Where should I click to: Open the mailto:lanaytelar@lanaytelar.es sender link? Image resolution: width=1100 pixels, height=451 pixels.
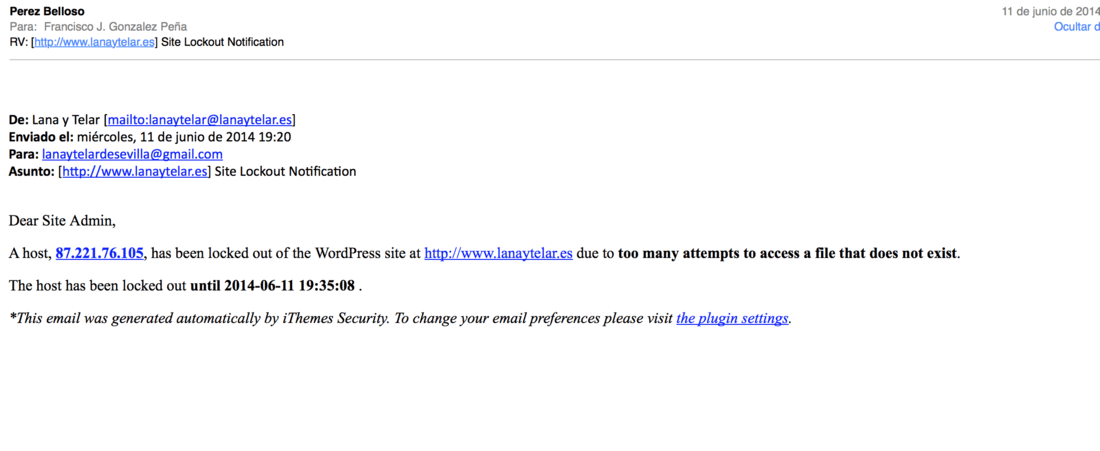201,119
